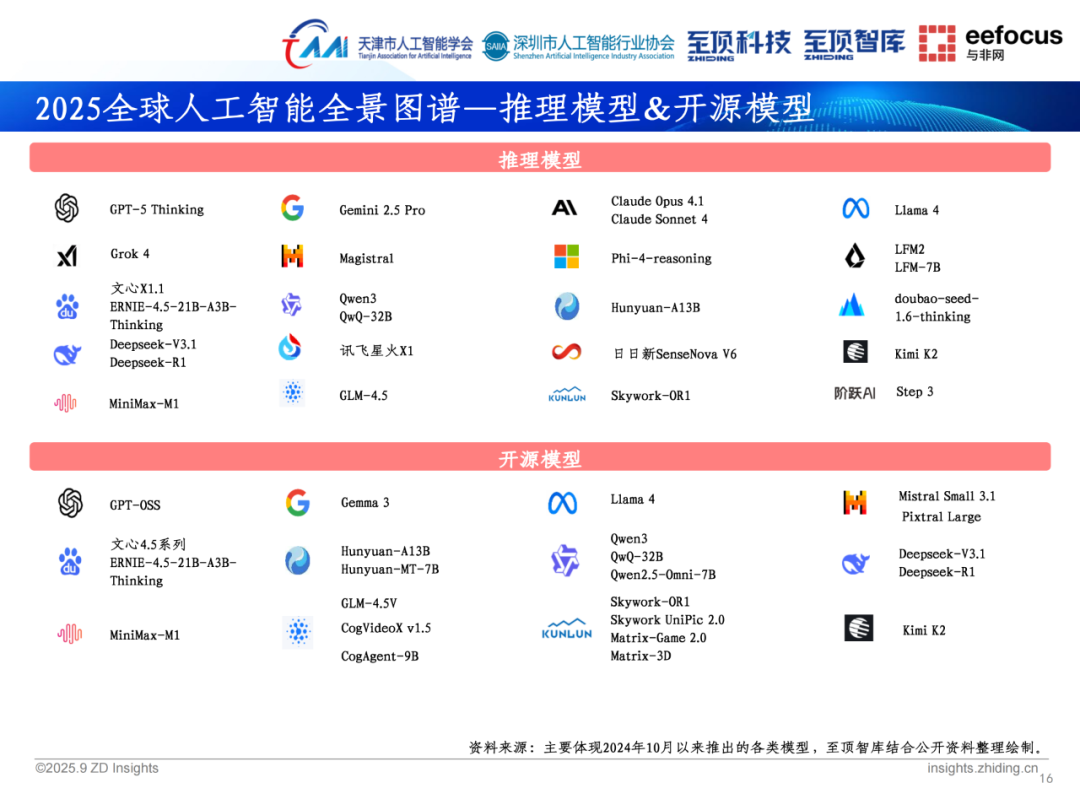Click the GPT-OSS label
Viewport: 1080px width, 810px height.
coord(135,505)
